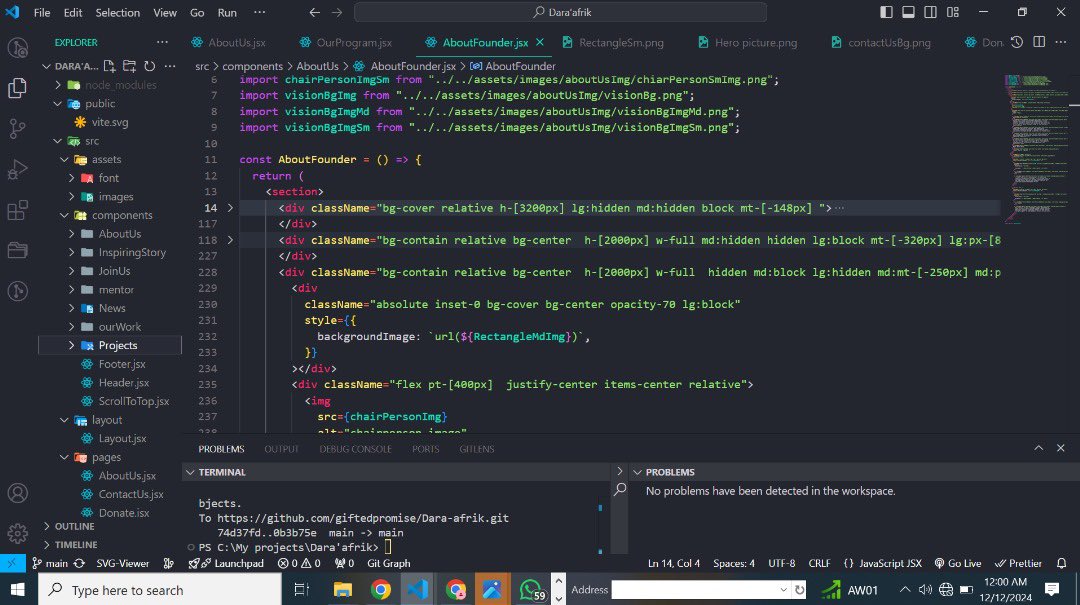The image size is (1080, 605).
Task: Open the Extensions view
Action: 17,209
